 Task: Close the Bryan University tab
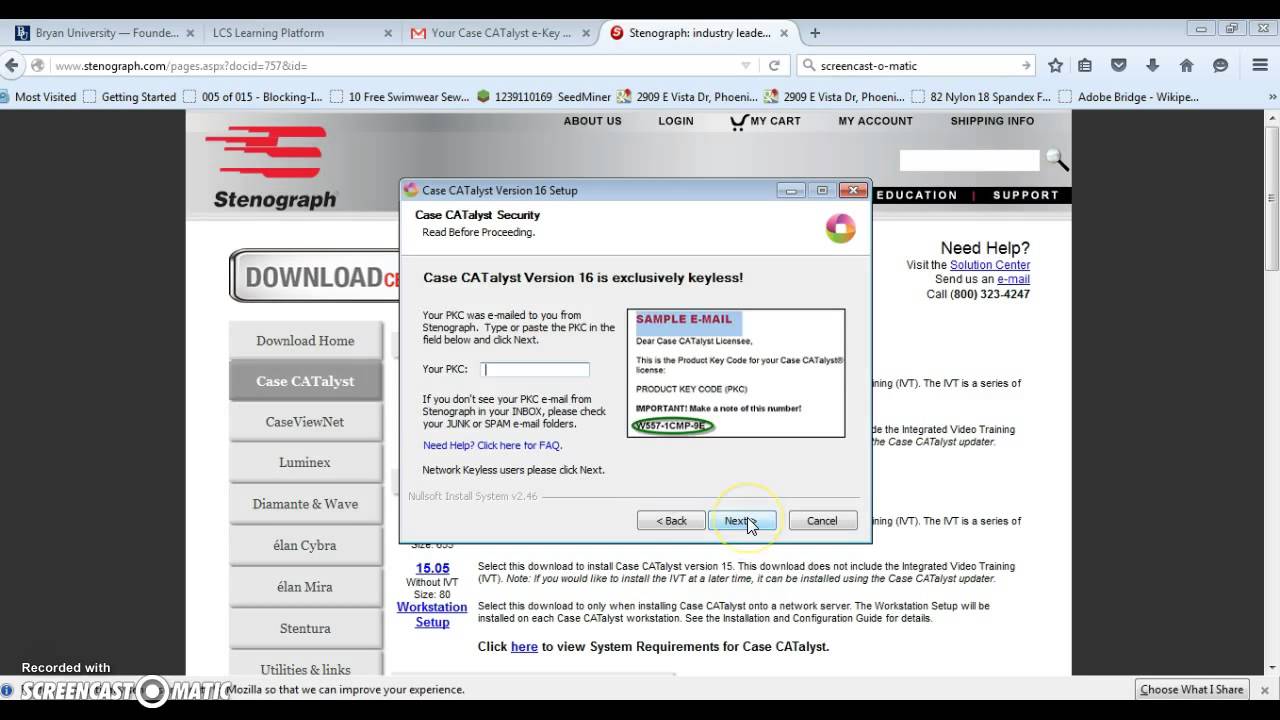pyautogui.click(x=190, y=33)
